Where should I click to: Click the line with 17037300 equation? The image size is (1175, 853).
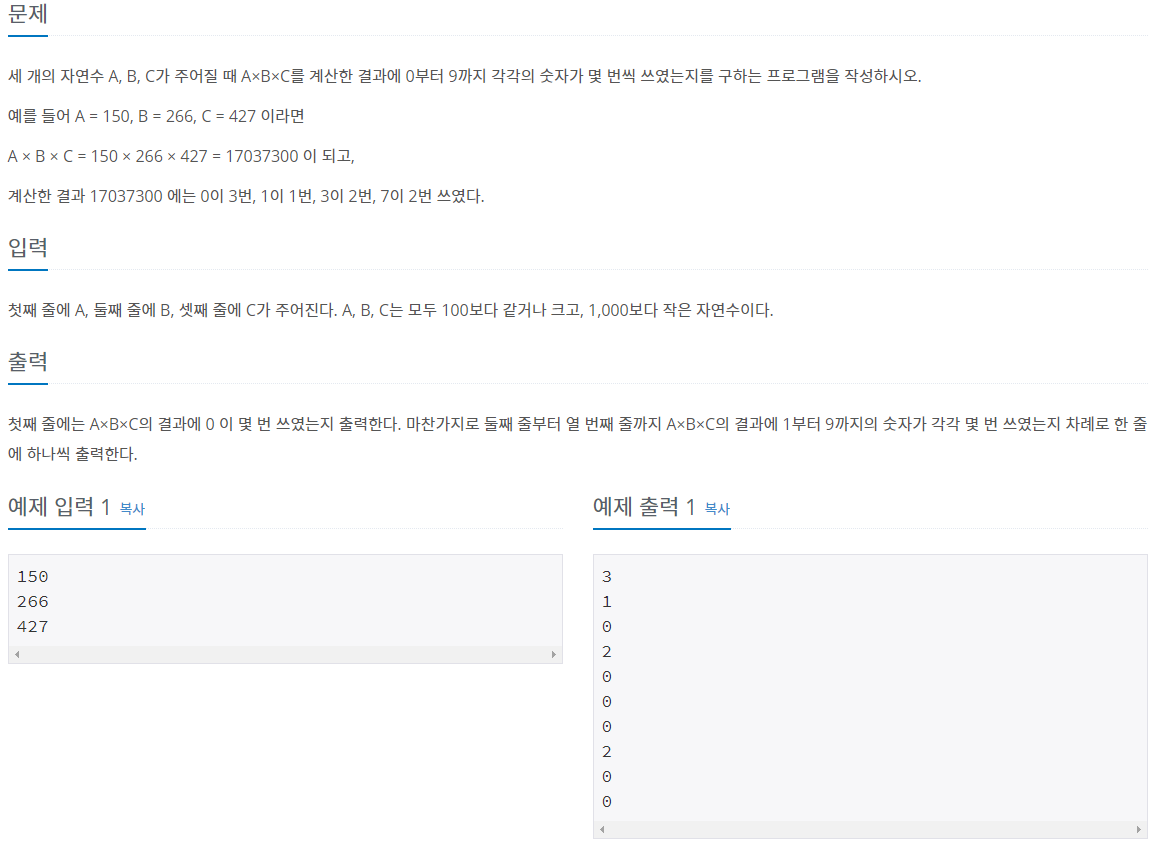coord(181,156)
